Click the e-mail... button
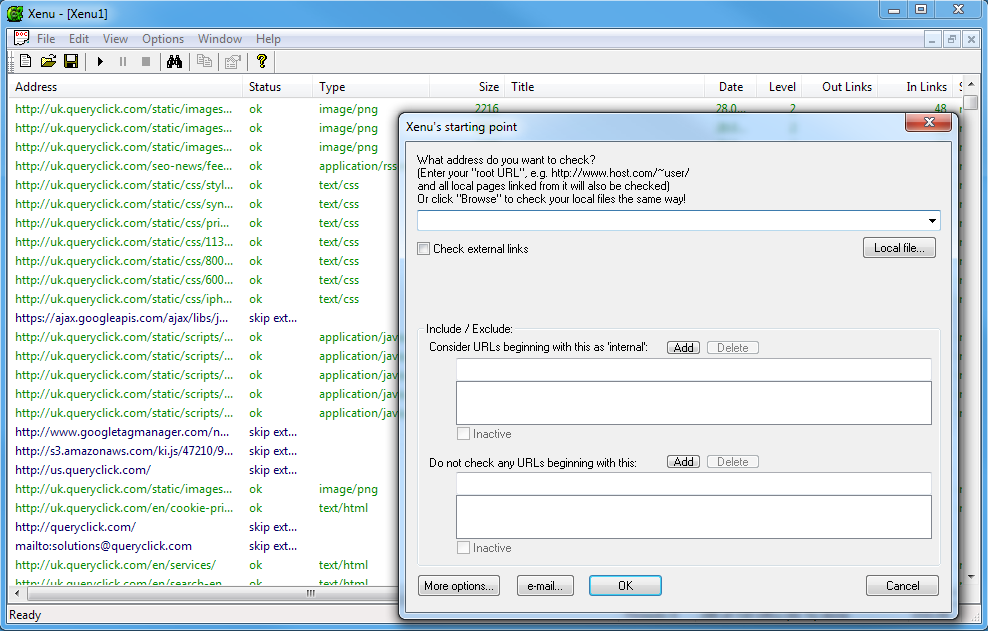988x631 pixels. pos(545,586)
